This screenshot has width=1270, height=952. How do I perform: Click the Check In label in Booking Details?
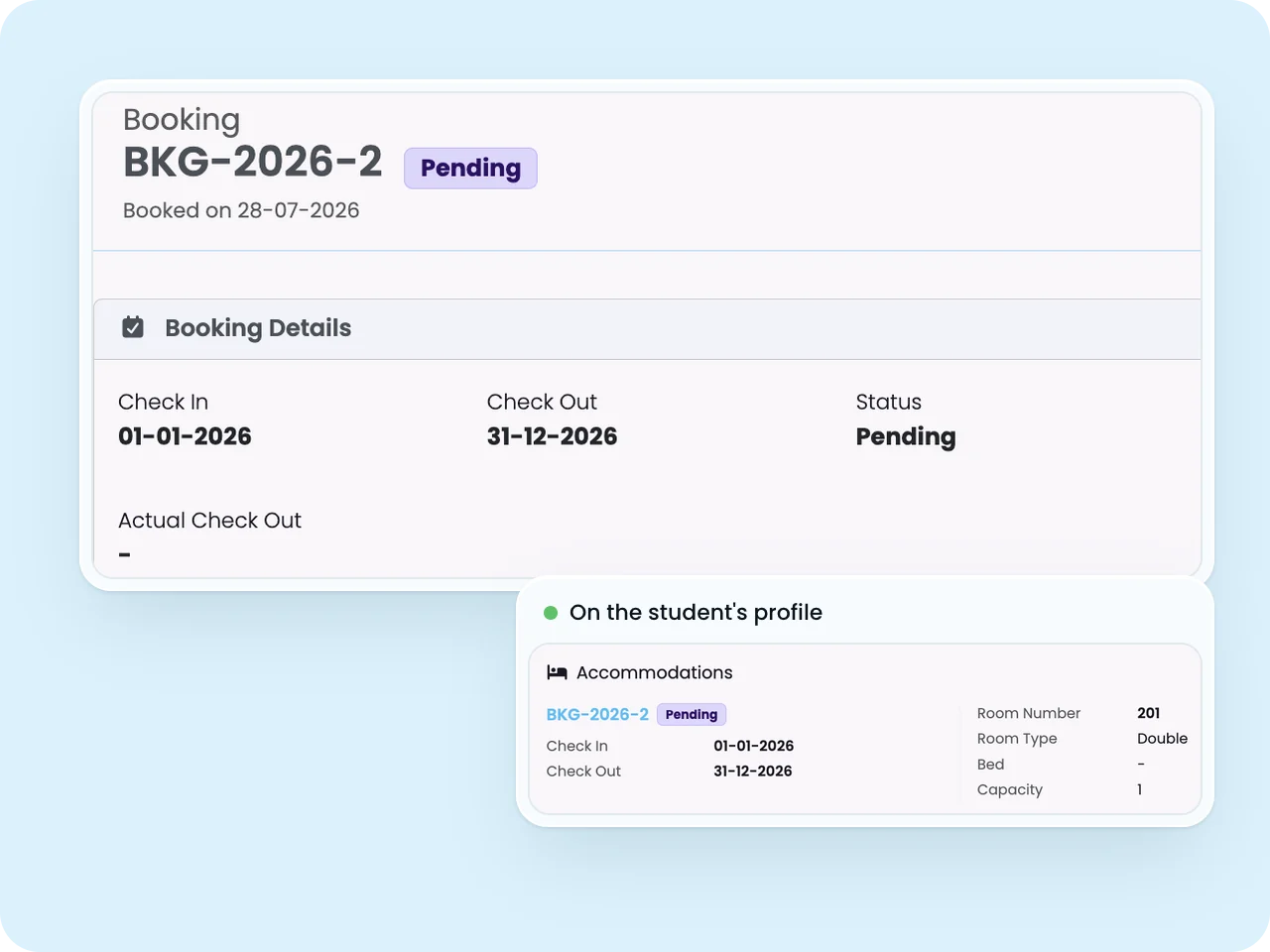(x=163, y=402)
